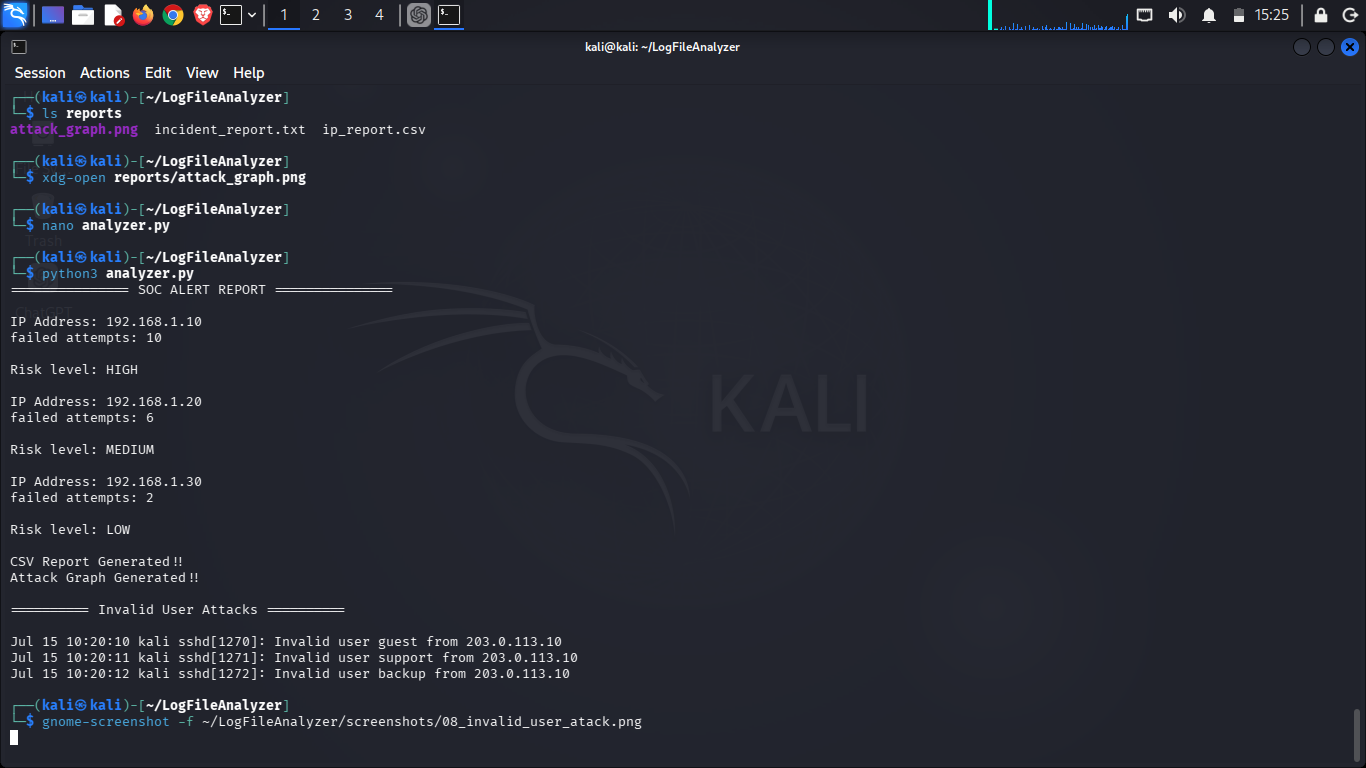Click the 'nano analyzer.py' command line

(106, 226)
